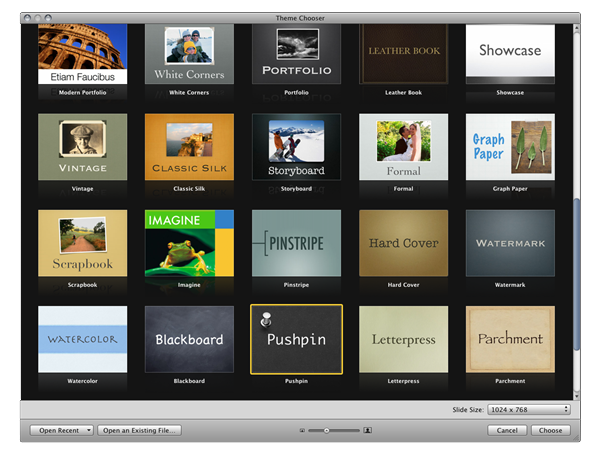
Task: Choose the Blackboard theme
Action: (x=189, y=339)
